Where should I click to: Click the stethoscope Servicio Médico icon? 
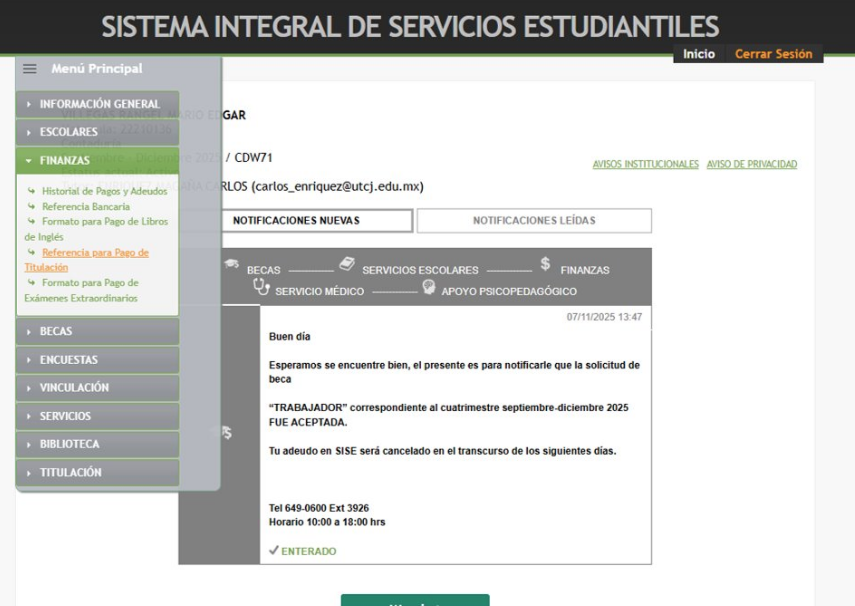261,287
